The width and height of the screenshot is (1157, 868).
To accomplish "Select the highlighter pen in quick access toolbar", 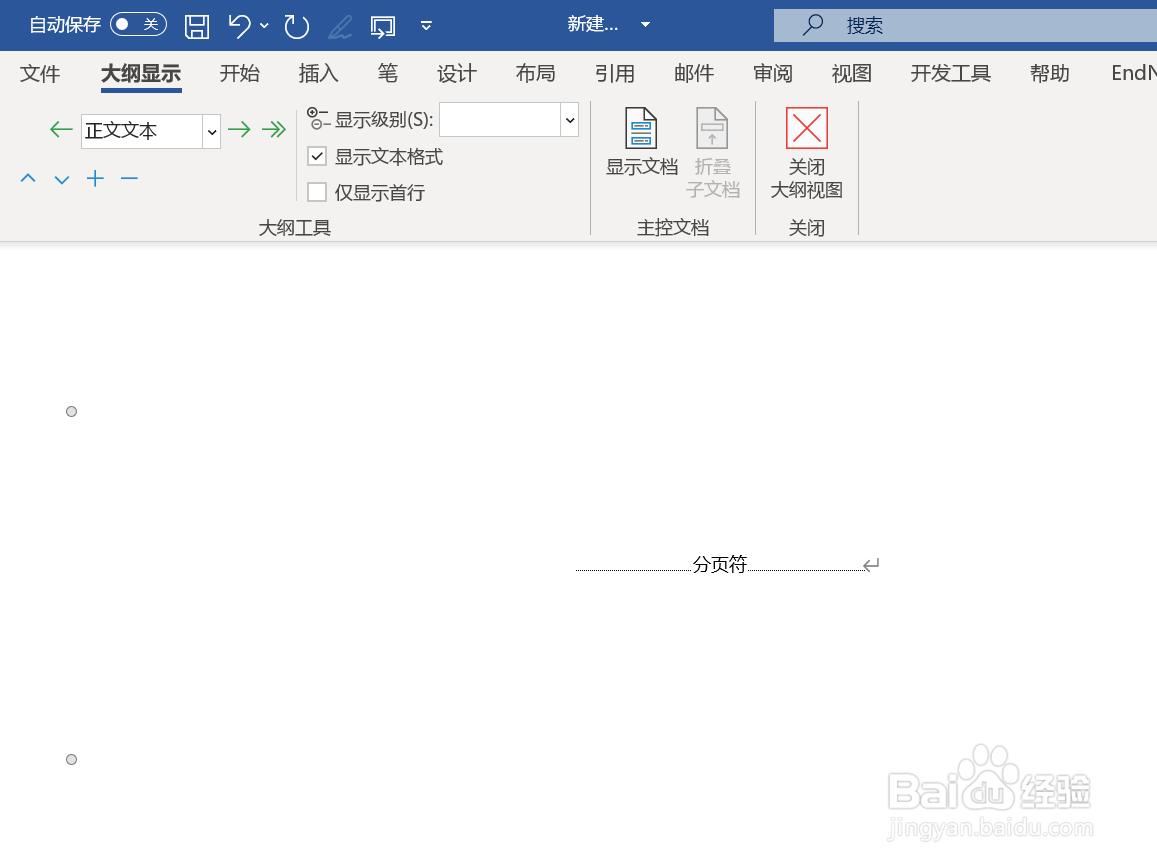I will (339, 26).
